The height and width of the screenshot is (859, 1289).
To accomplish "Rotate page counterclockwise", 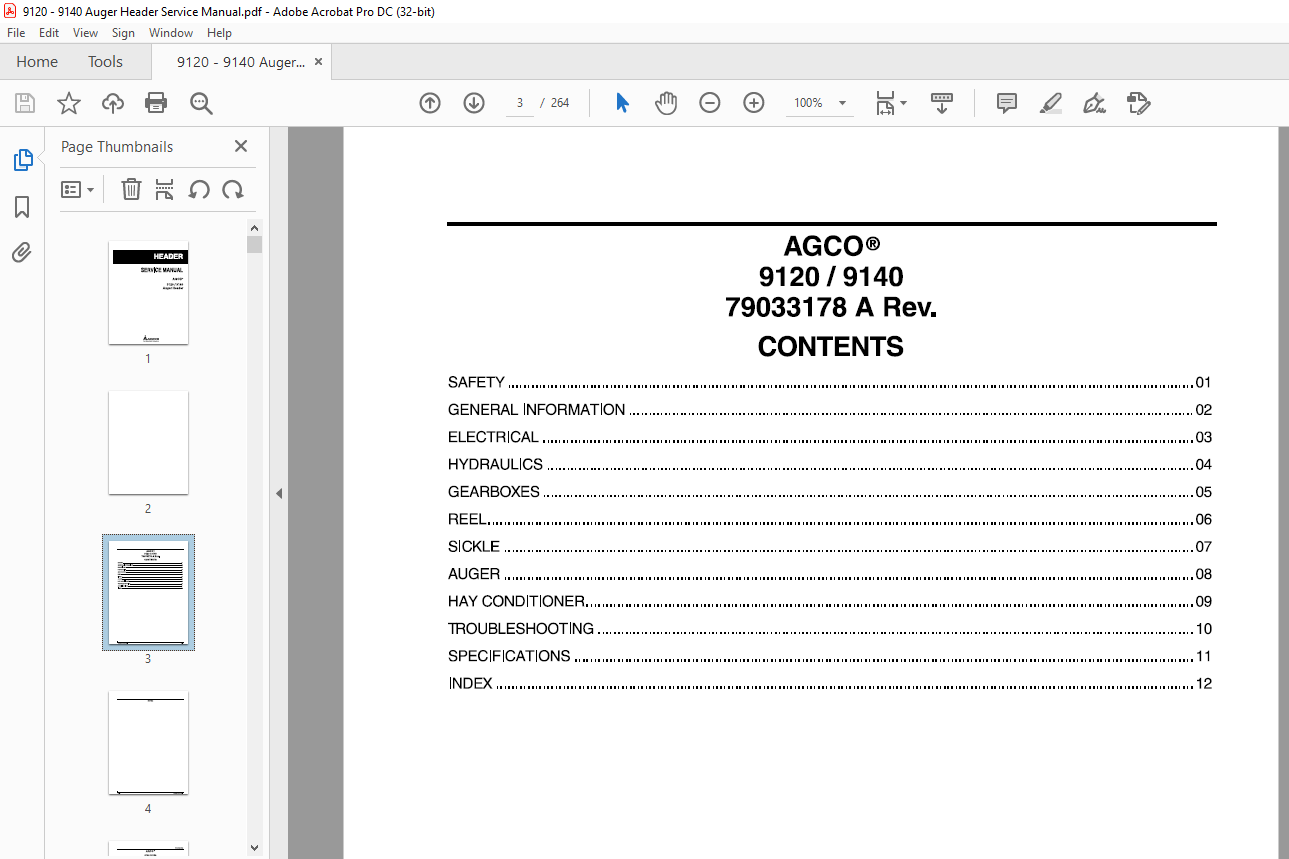I will [199, 189].
